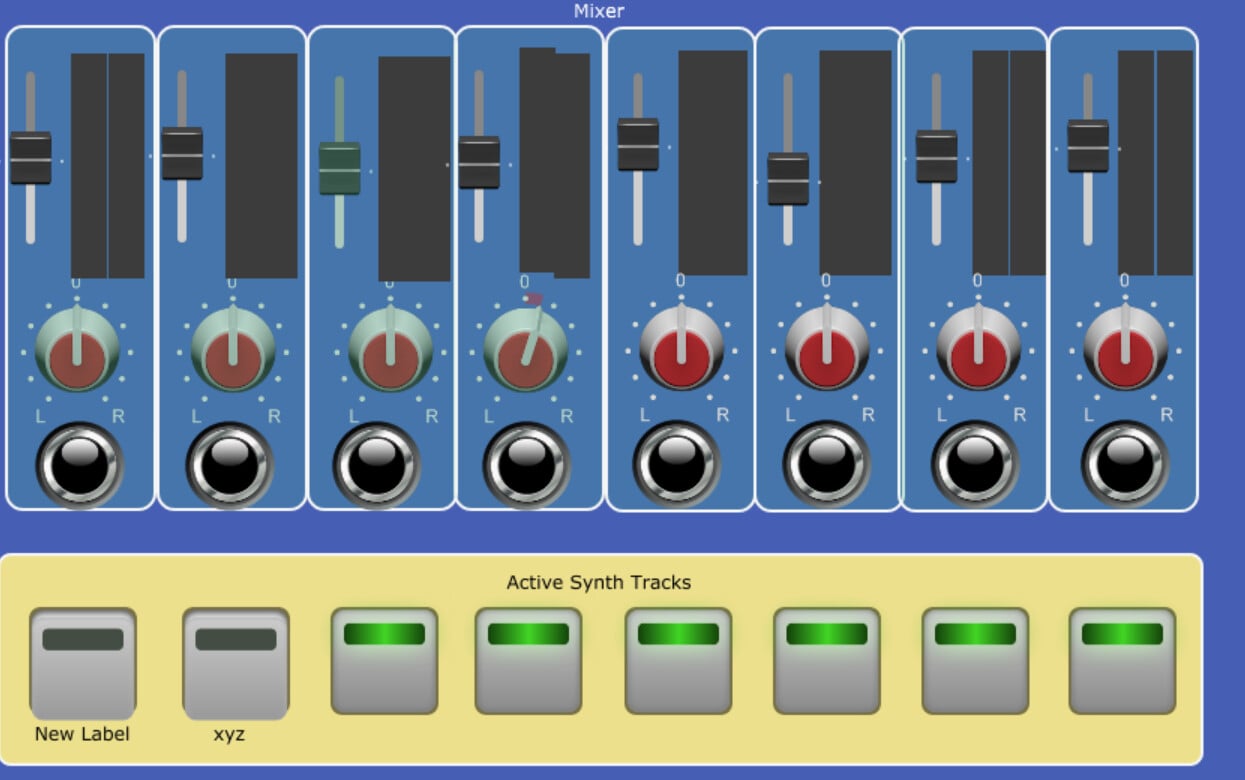Click the fifth channel's audio jack socket
The width and height of the screenshot is (1245, 780).
[x=677, y=465]
